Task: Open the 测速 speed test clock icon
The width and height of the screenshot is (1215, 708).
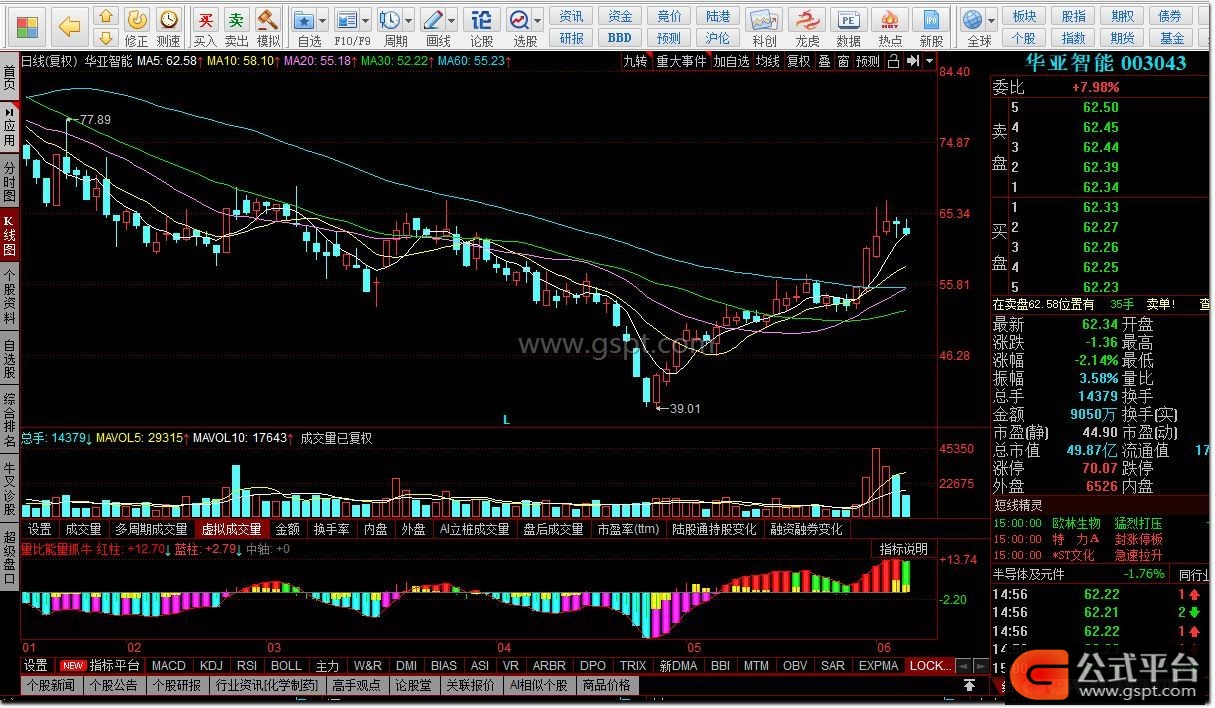Action: coord(169,27)
